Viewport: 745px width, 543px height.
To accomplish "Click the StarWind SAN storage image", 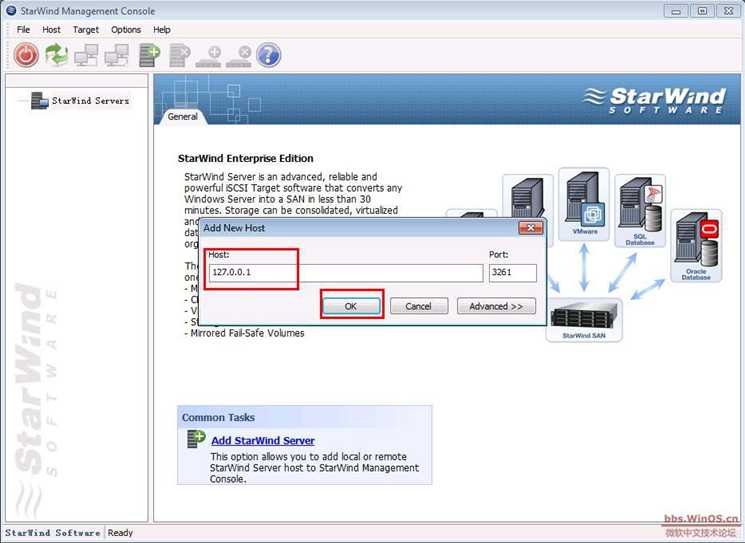I will click(584, 320).
